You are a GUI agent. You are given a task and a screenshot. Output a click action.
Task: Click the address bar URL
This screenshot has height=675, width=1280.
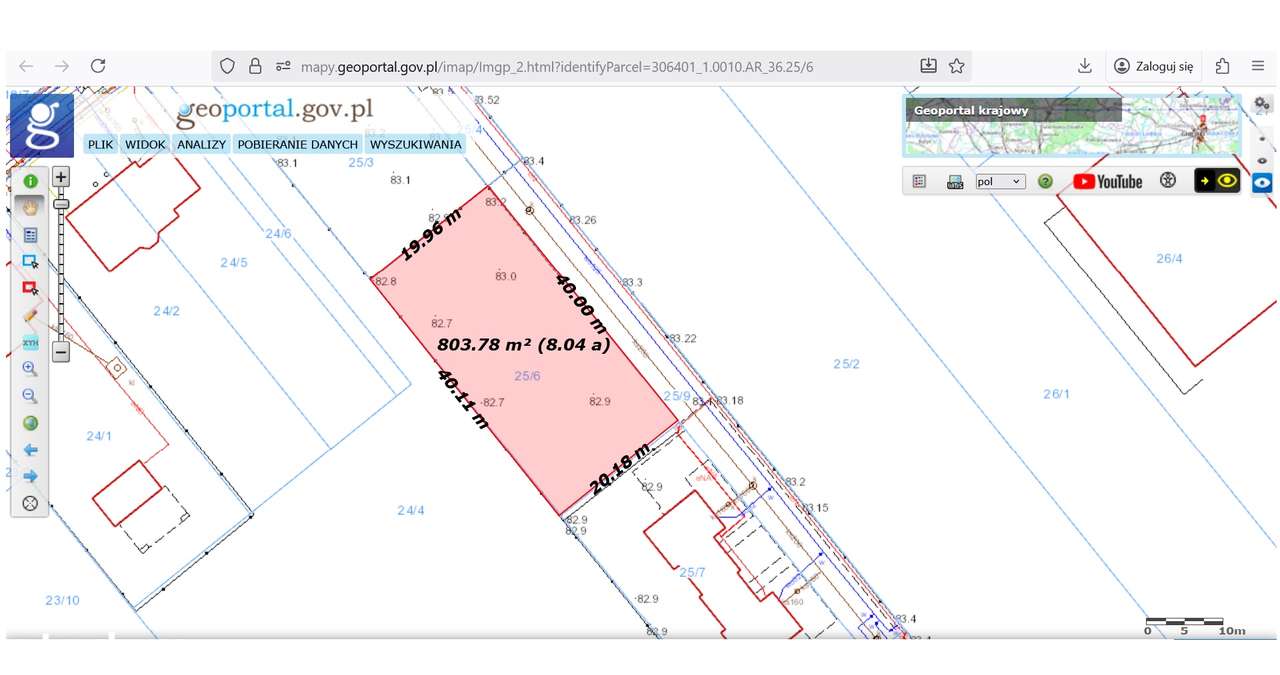tap(557, 67)
